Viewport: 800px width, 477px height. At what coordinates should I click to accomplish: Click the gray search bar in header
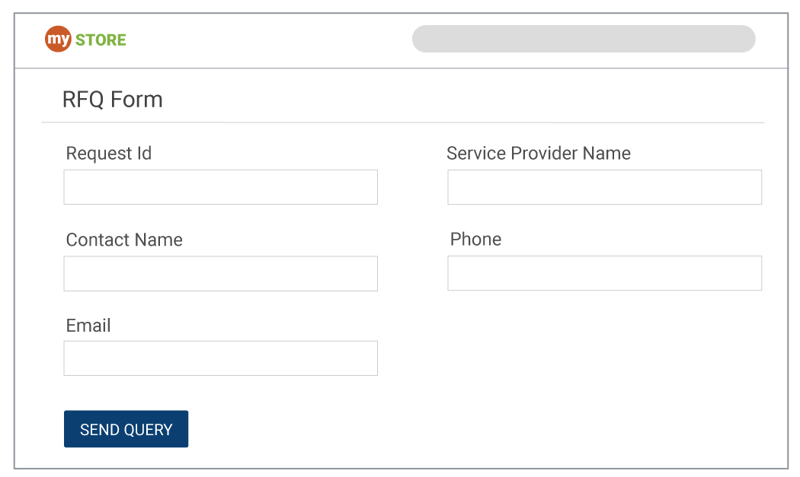coord(583,39)
